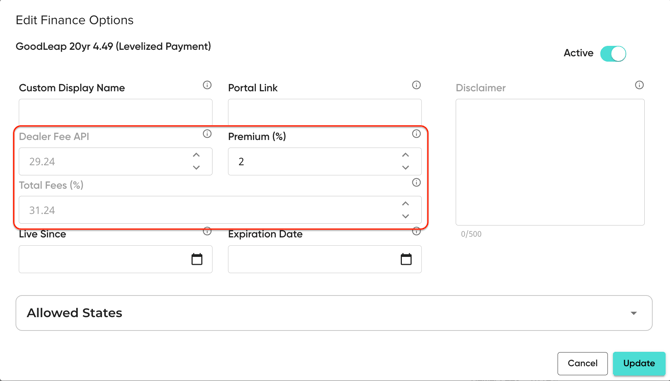Click info icon beside Portal Link
The image size is (670, 381).
416,85
